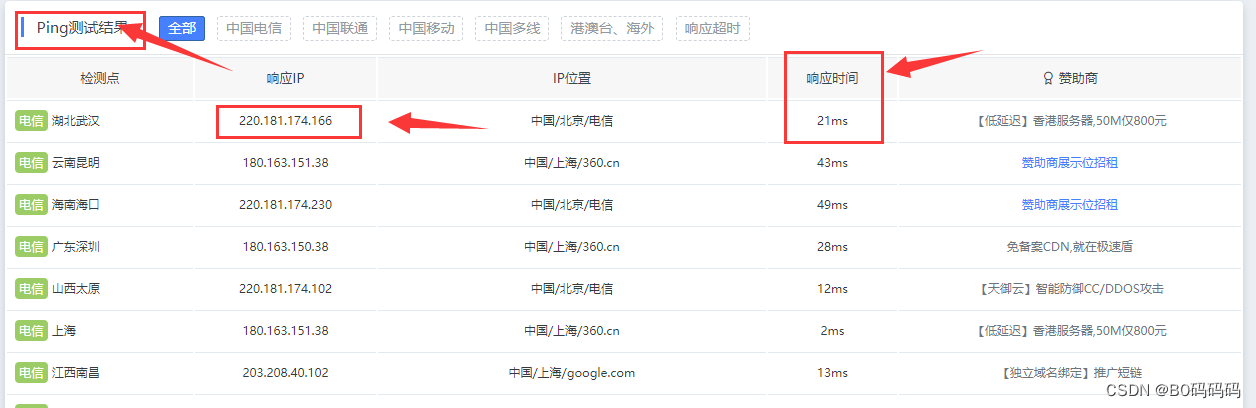
Task: Click the bulb icon beside 赞助商
Action: click(x=1048, y=78)
